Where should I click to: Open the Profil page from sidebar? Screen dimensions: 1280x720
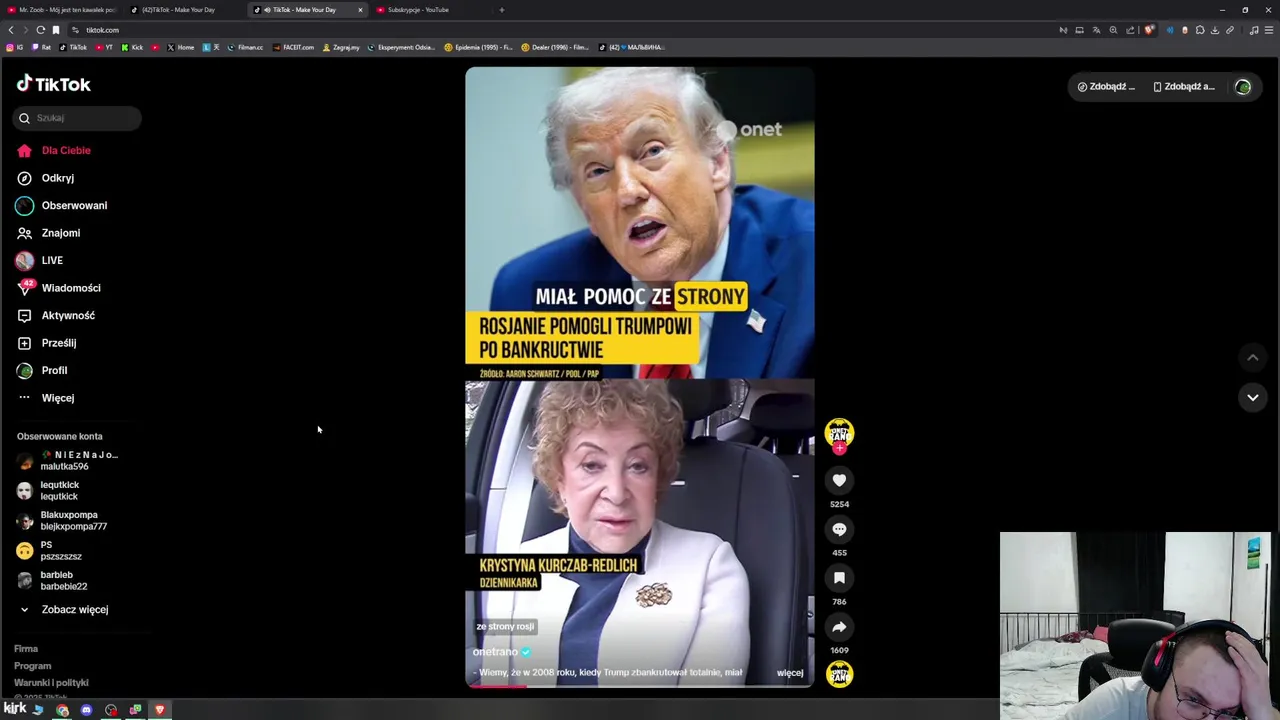click(x=42, y=370)
